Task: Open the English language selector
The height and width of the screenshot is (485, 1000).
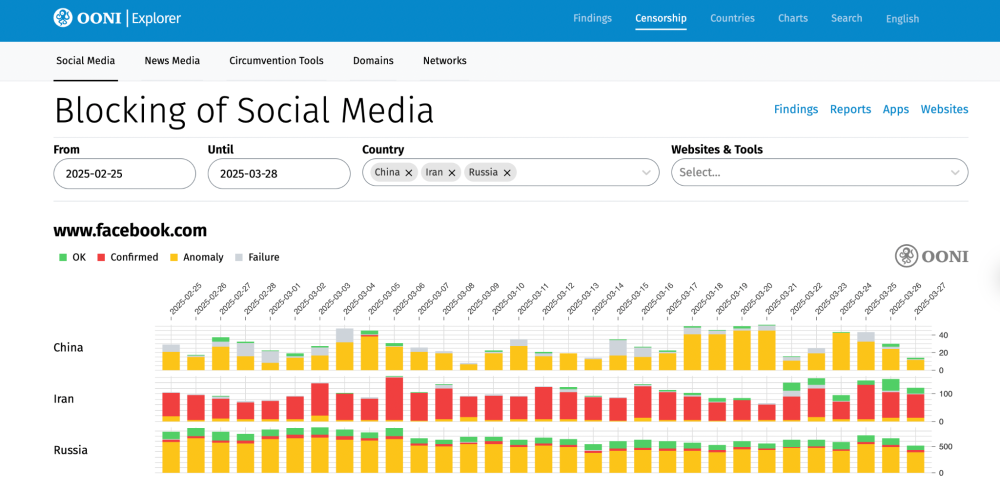Action: (902, 19)
